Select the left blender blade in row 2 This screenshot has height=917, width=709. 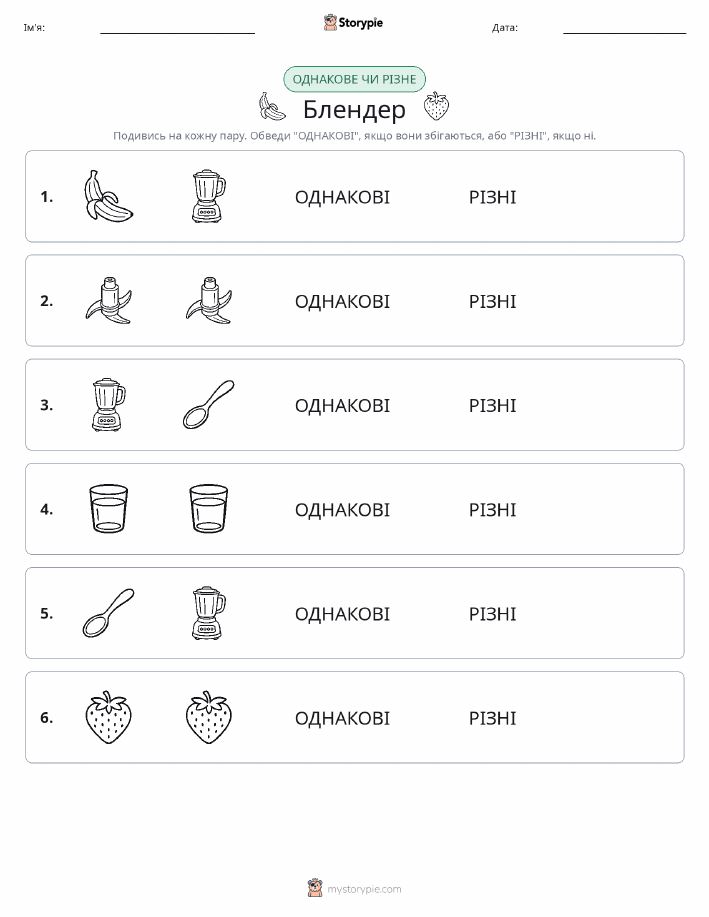108,301
